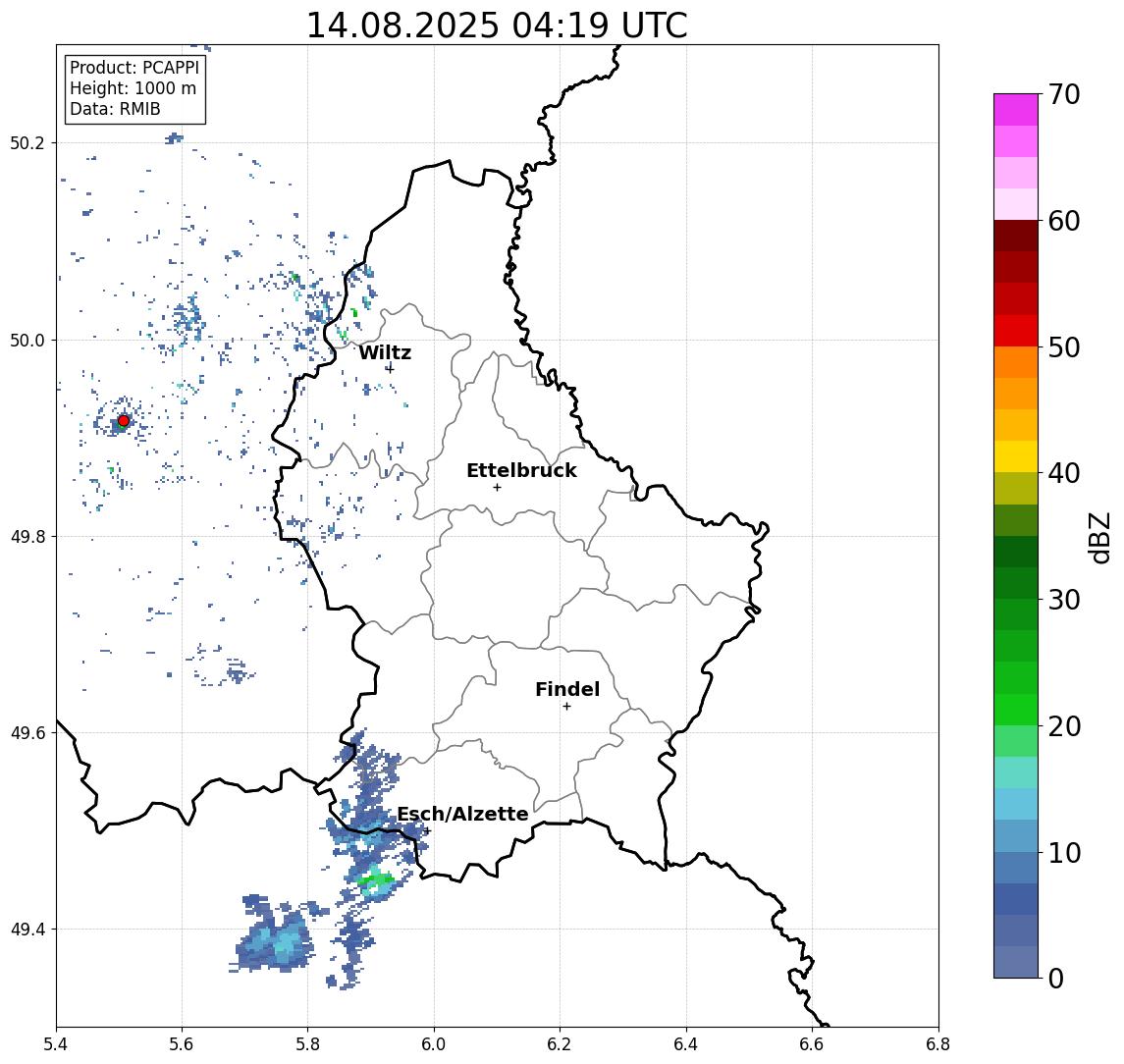The height and width of the screenshot is (1064, 1124).
Task: Click the longitude axis label '6.6'
Action: coord(812,1044)
